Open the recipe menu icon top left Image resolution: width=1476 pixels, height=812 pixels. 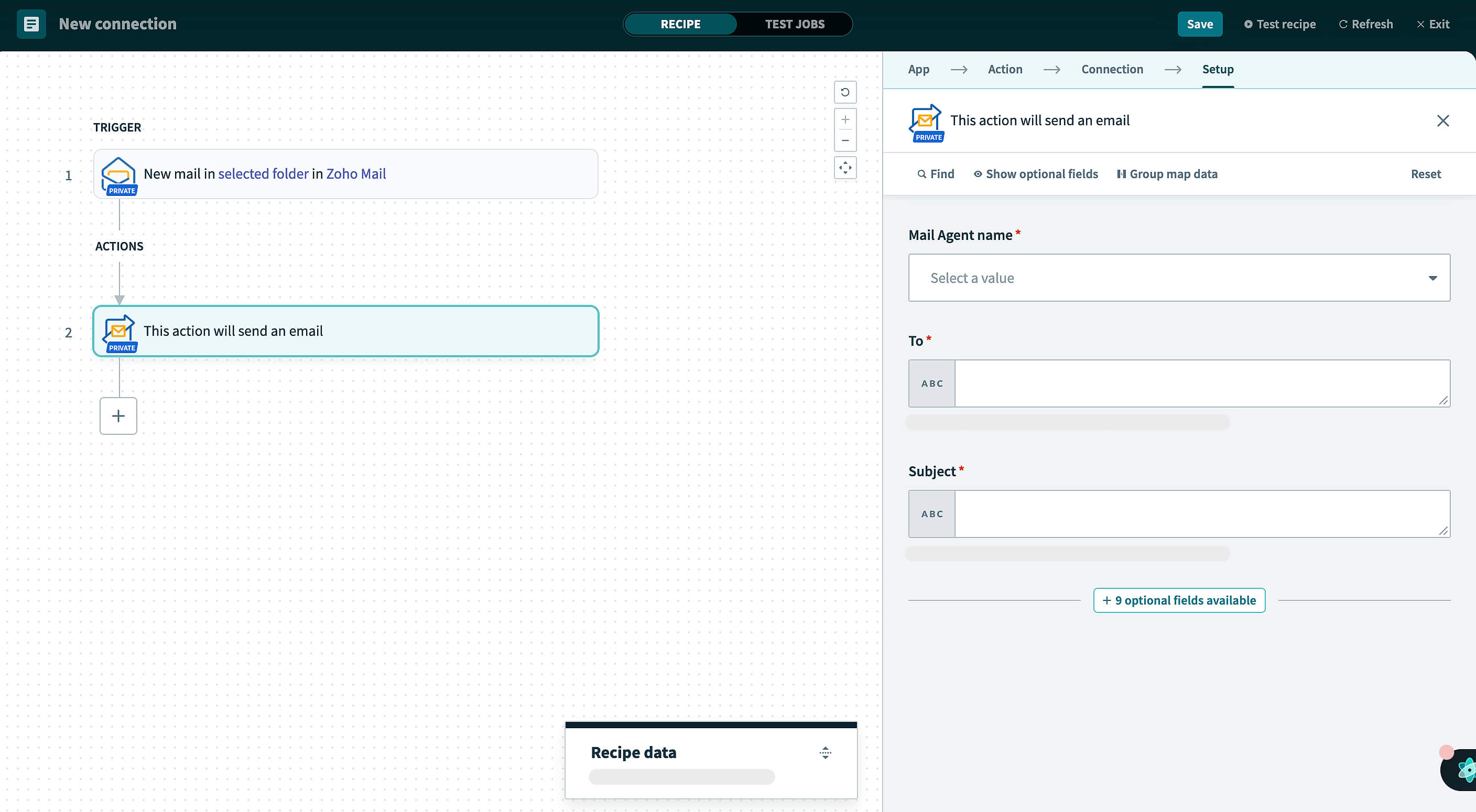click(31, 24)
